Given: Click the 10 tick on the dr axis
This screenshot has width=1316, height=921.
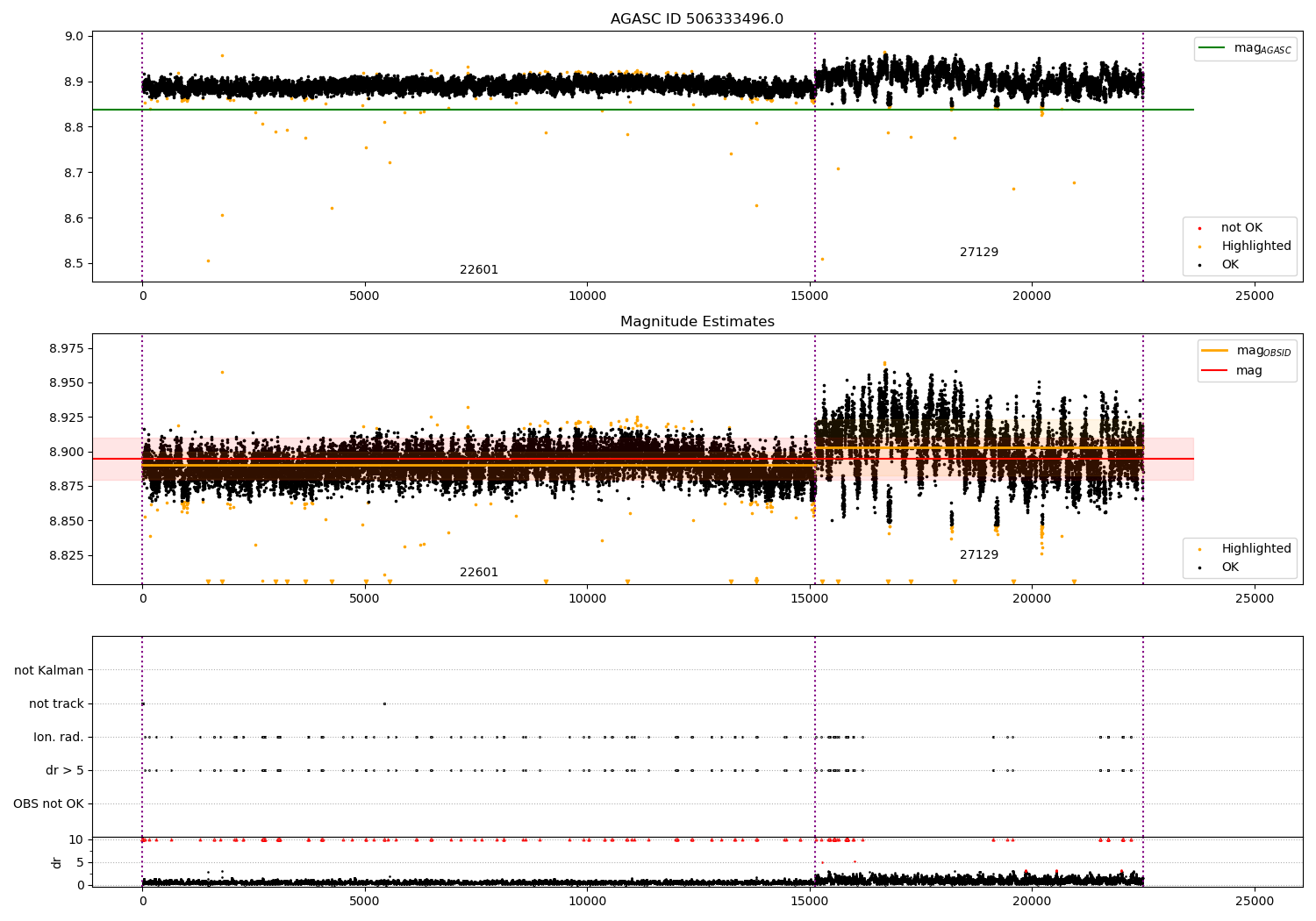Looking at the screenshot, I should pyautogui.click(x=76, y=840).
